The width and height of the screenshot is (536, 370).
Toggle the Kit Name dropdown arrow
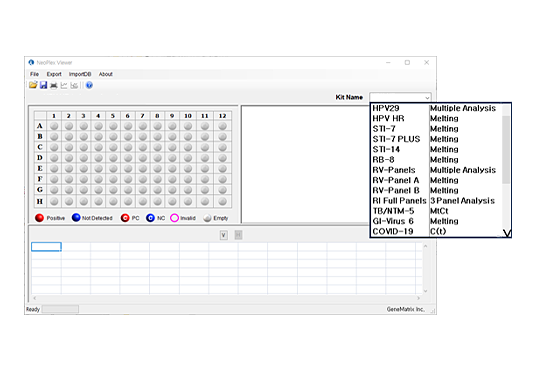pyautogui.click(x=427, y=98)
